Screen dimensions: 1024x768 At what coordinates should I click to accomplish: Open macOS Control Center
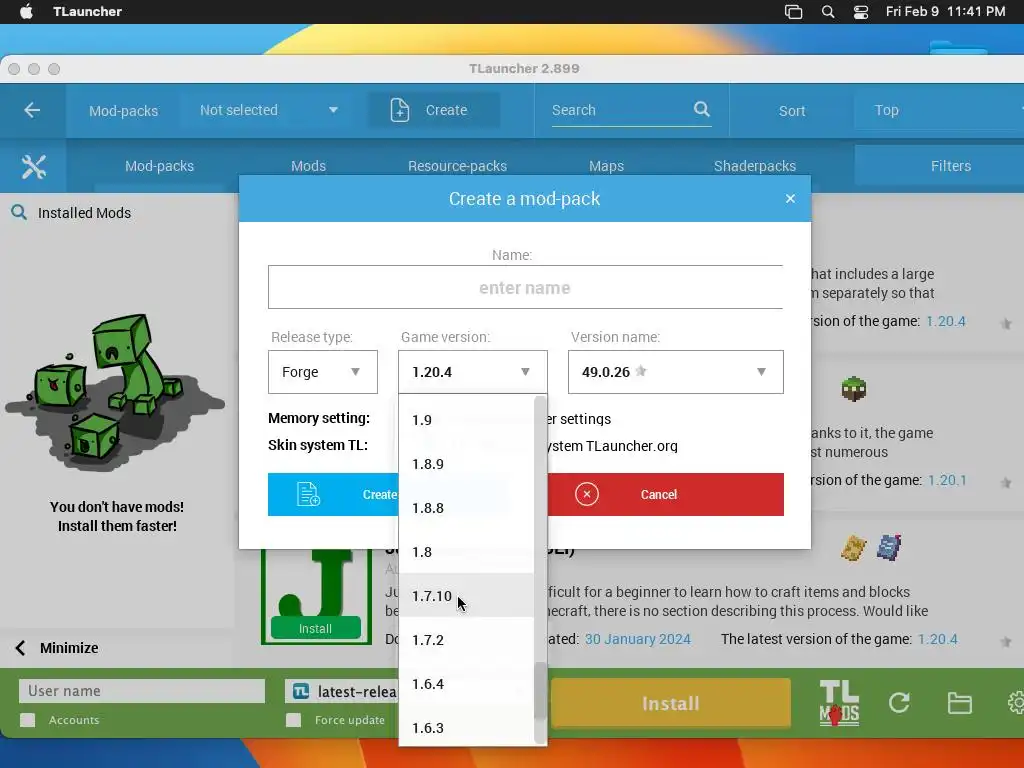(x=861, y=11)
